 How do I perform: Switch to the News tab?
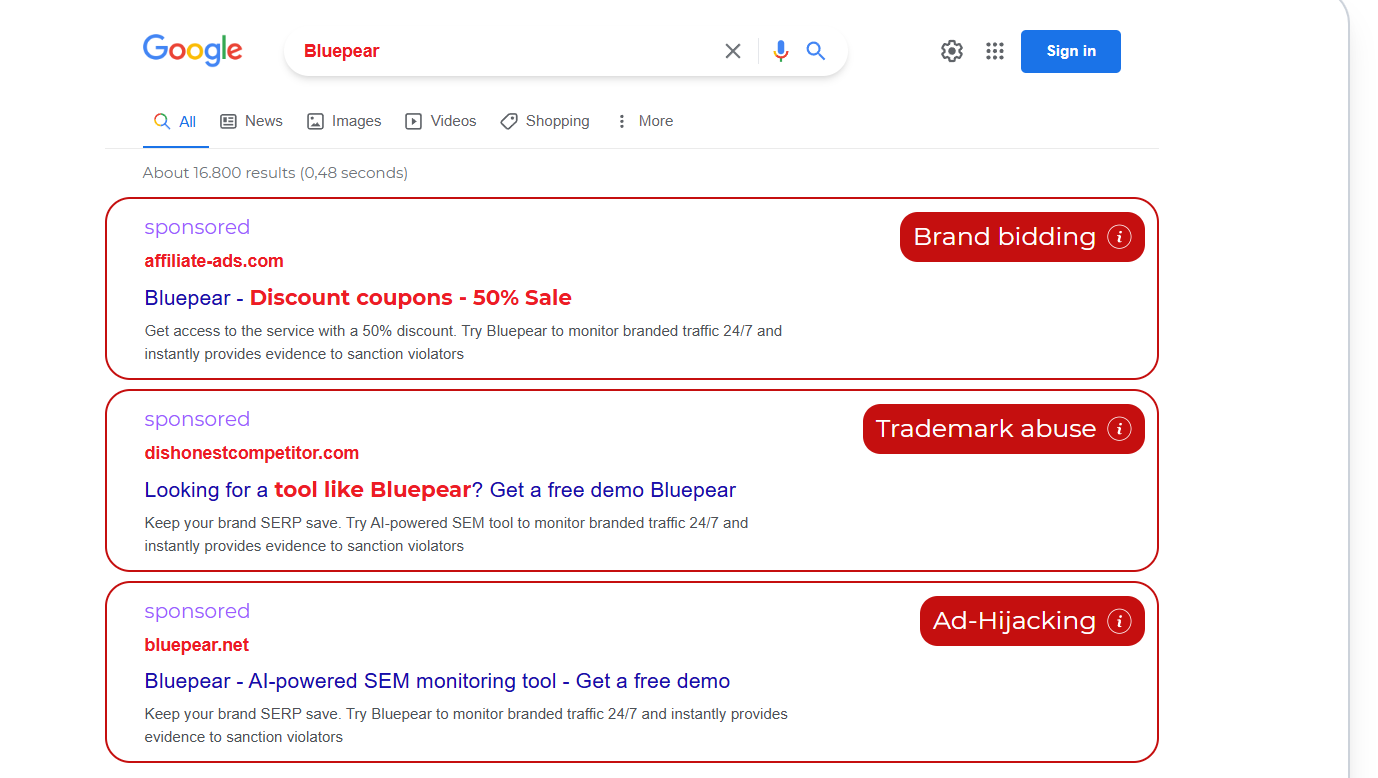click(251, 121)
